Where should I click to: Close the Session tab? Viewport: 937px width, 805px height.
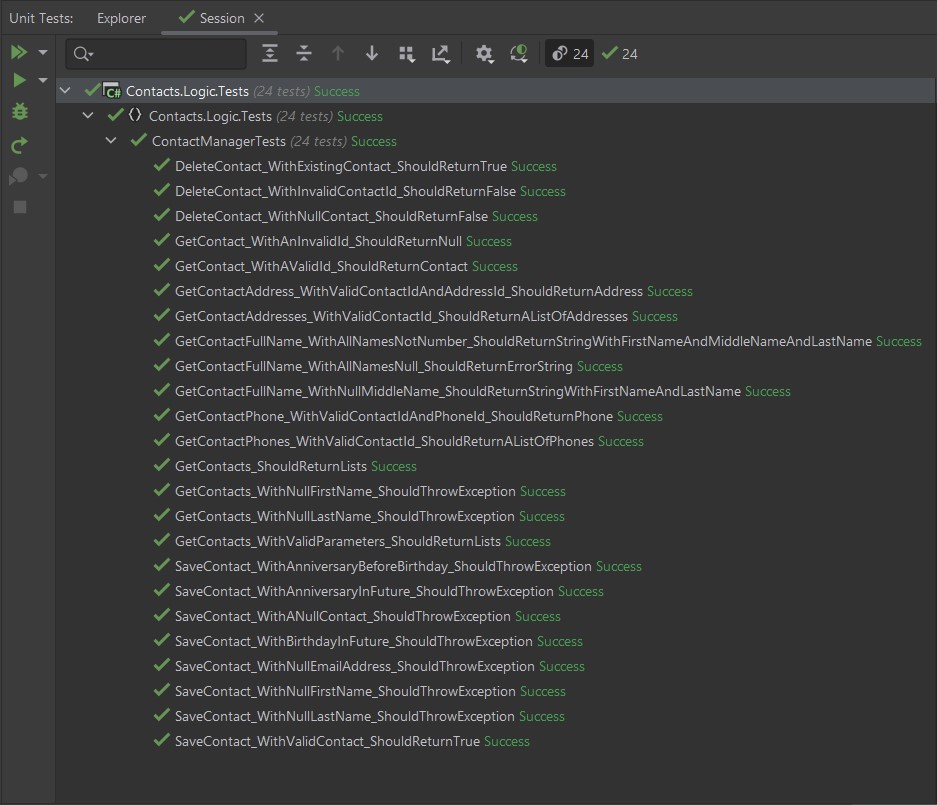[259, 18]
